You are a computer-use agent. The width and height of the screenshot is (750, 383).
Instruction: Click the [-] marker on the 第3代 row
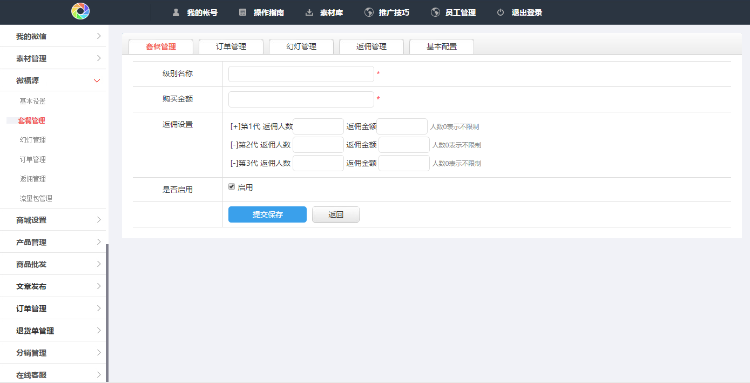point(234,163)
